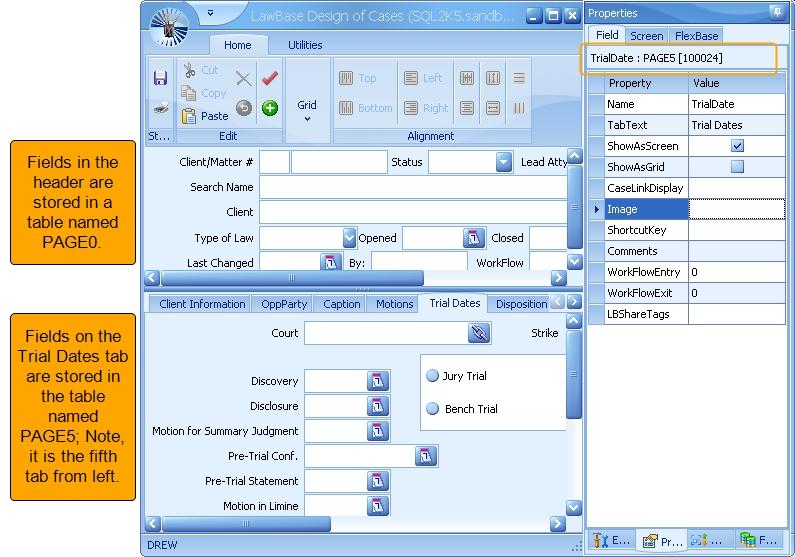Toggle the ShowAsGrid checkbox
The image size is (795, 557).
[737, 167]
